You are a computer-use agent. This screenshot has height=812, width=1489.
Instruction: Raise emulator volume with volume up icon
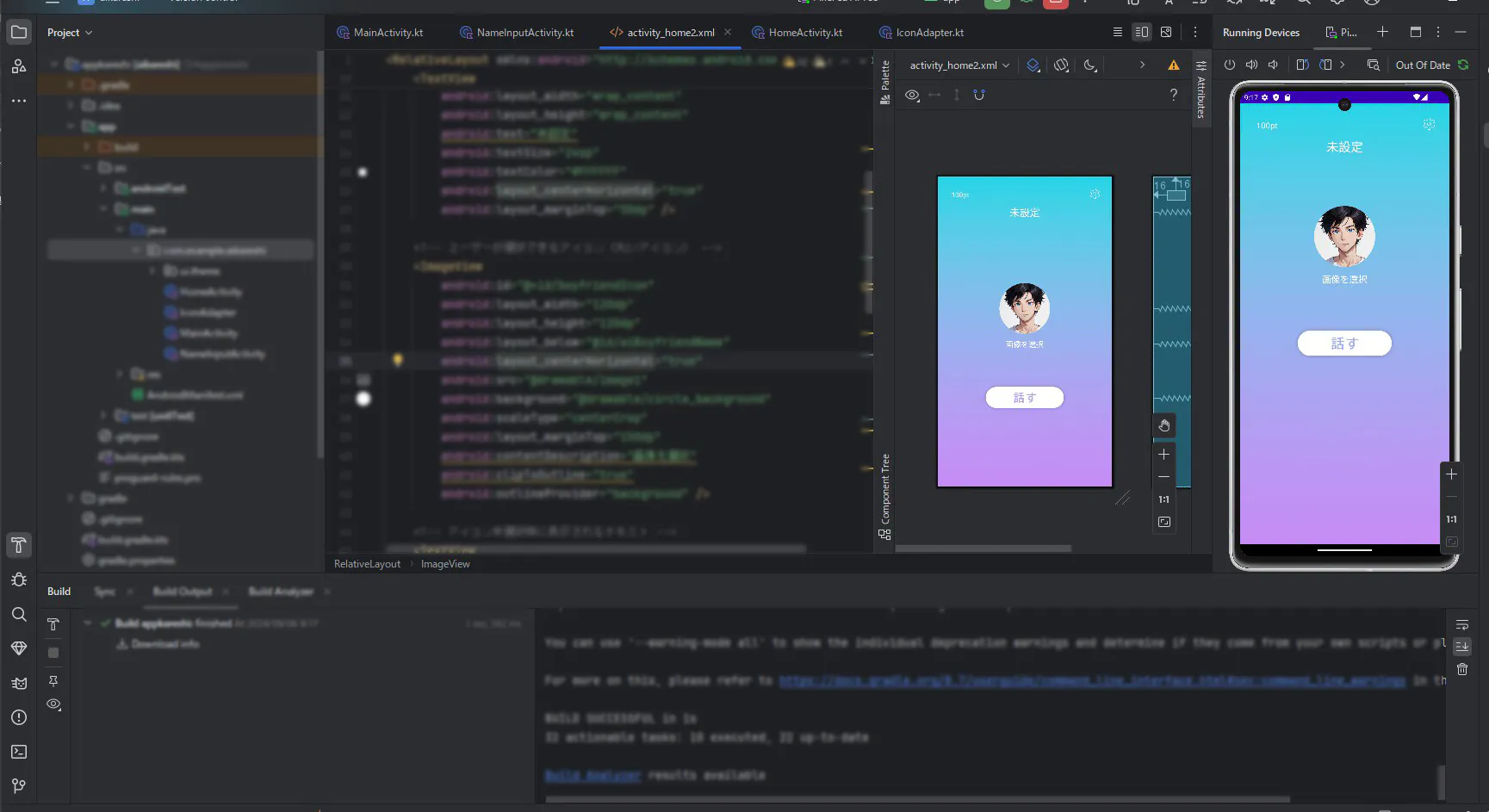click(1251, 65)
